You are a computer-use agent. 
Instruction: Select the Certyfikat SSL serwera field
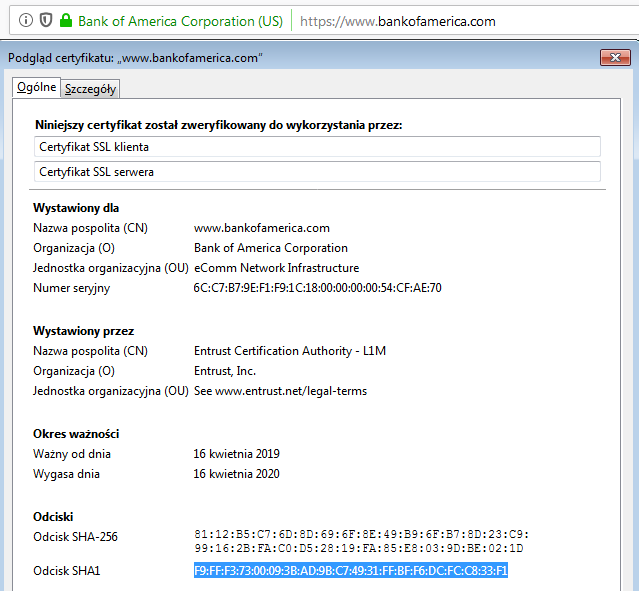point(317,172)
